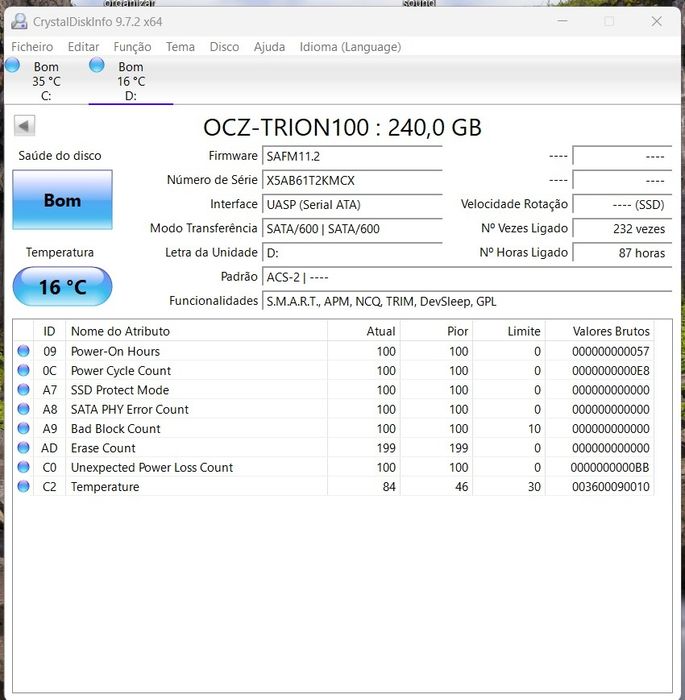
Task: Select the Erase Count attribute row
Action: click(334, 448)
